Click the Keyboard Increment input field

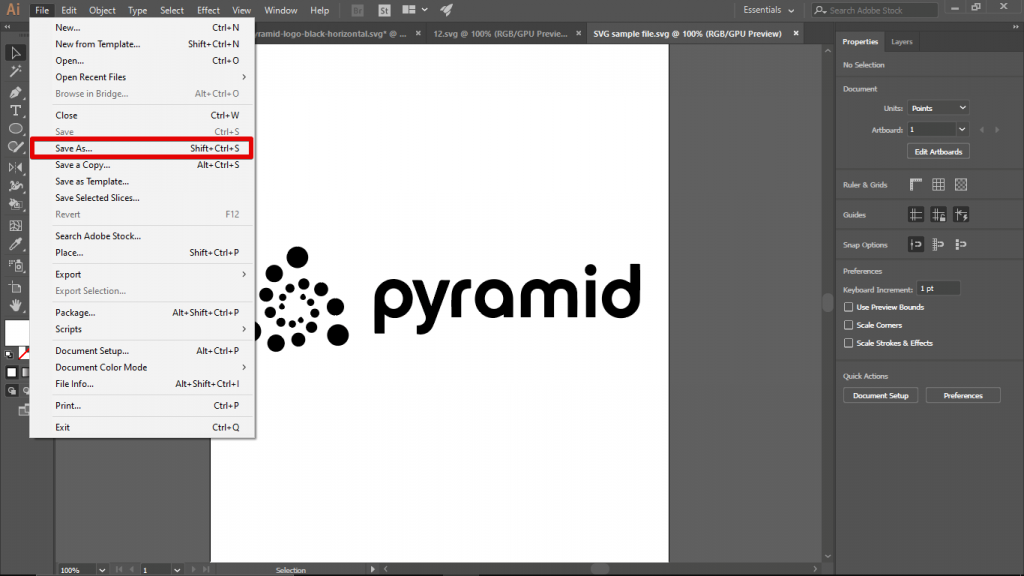click(x=937, y=287)
